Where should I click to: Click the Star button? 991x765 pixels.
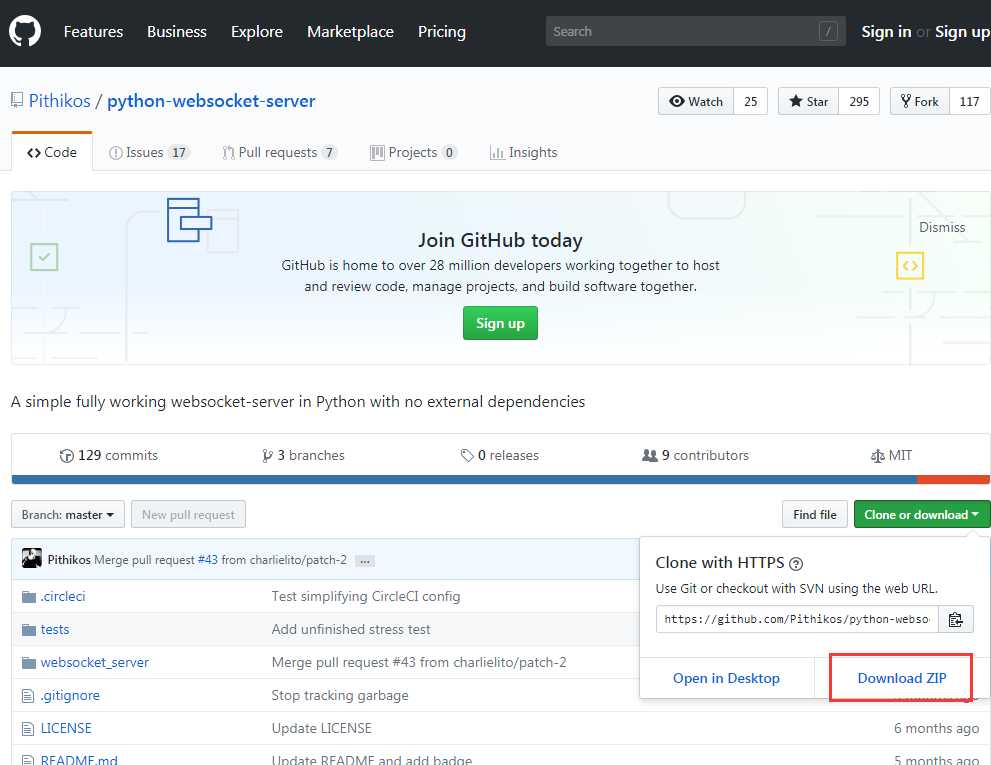(808, 101)
